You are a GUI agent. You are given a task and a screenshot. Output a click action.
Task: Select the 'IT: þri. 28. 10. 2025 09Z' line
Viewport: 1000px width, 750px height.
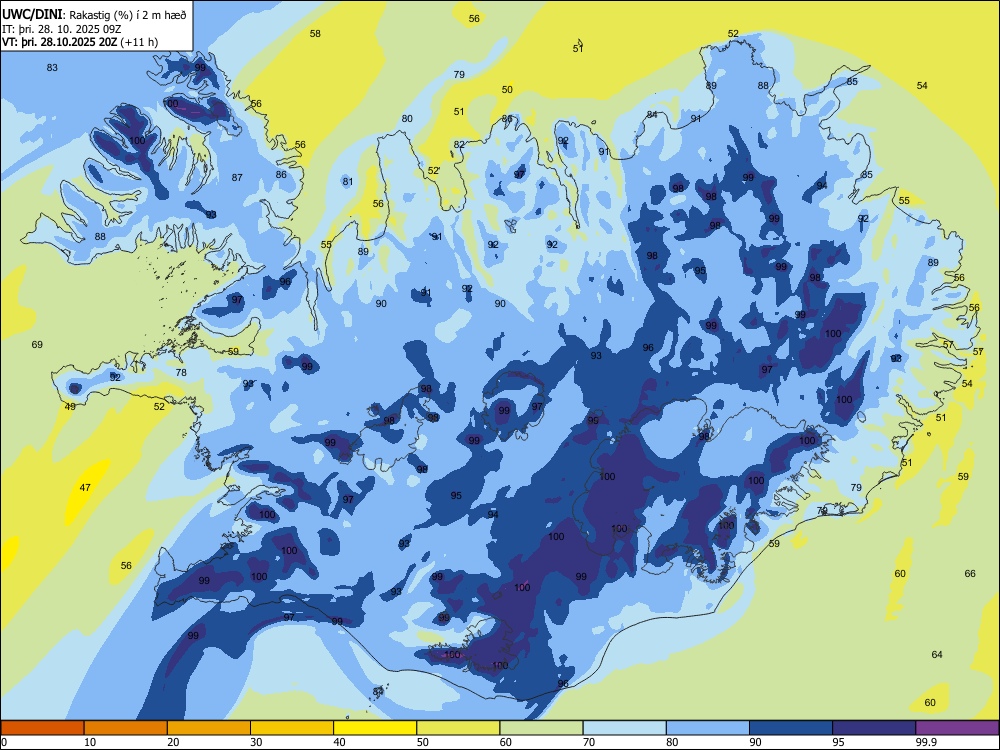[x=61, y=29]
